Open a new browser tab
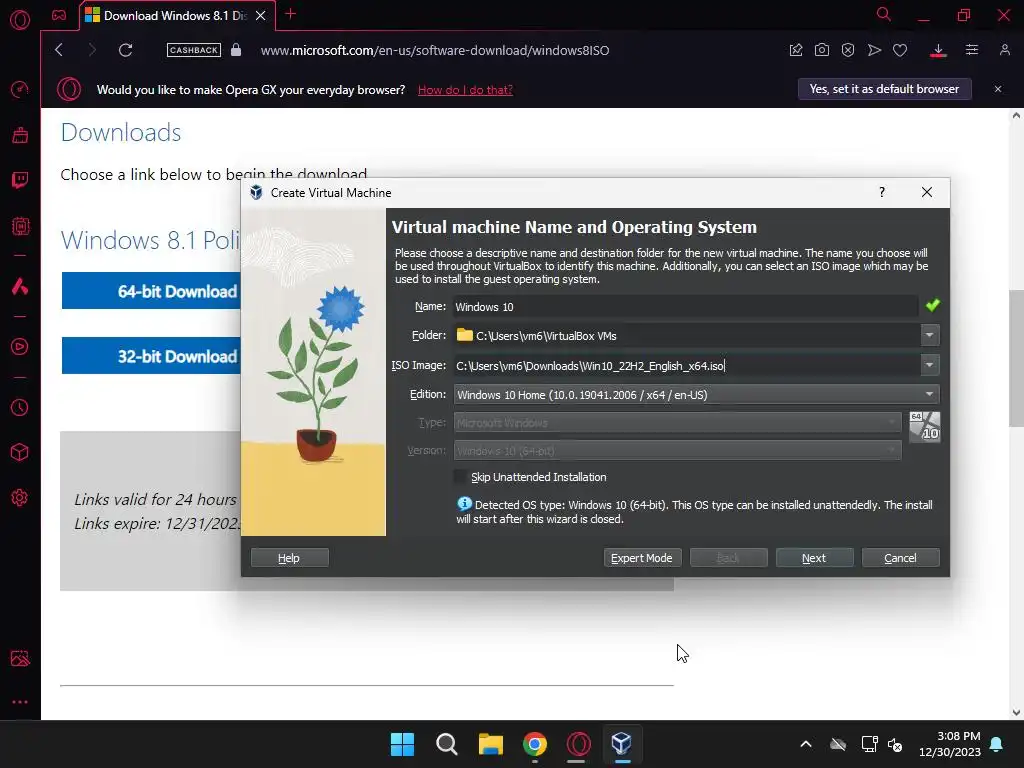The height and width of the screenshot is (768, 1024). (291, 14)
